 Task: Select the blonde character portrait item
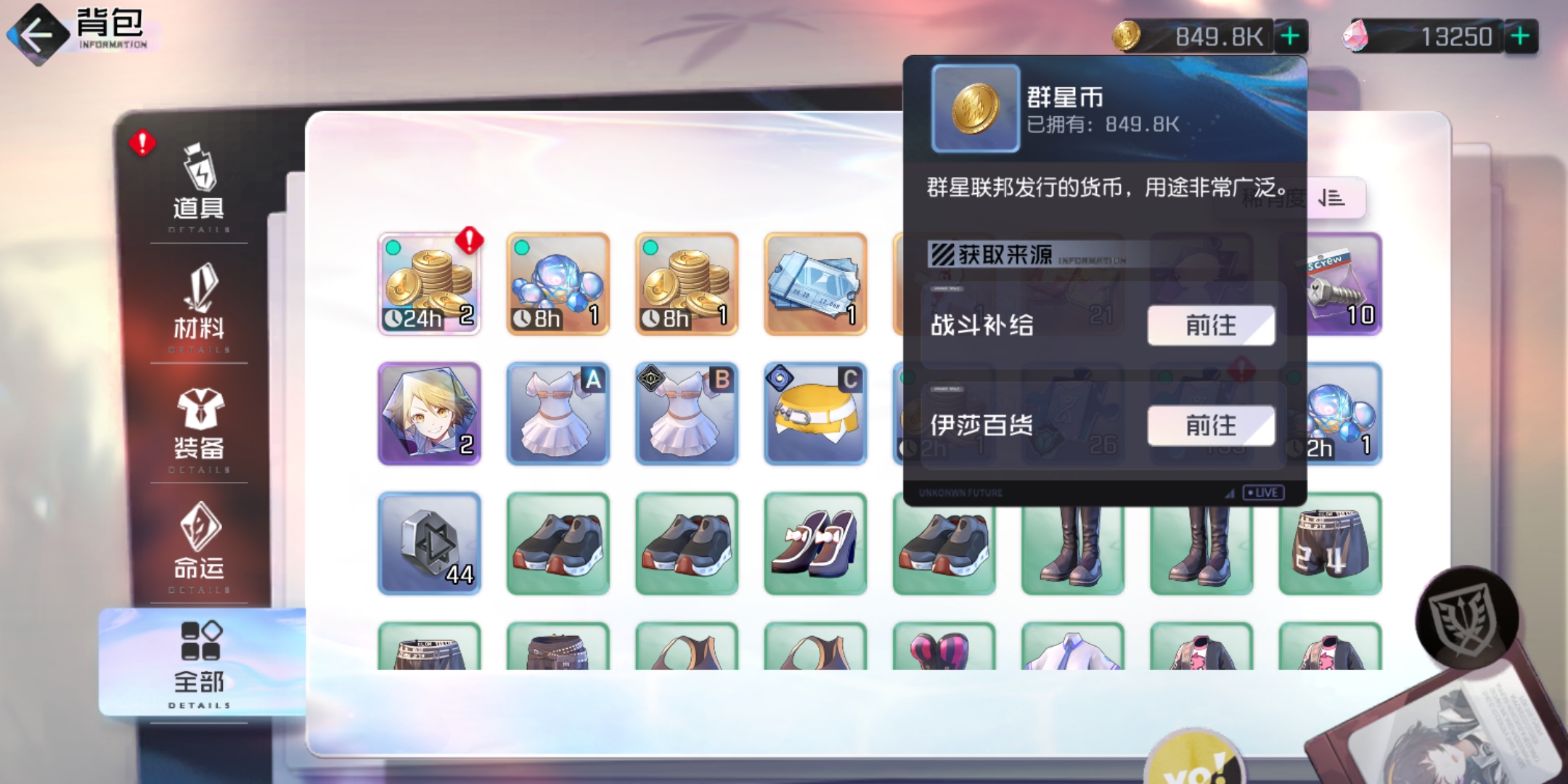pyautogui.click(x=429, y=413)
